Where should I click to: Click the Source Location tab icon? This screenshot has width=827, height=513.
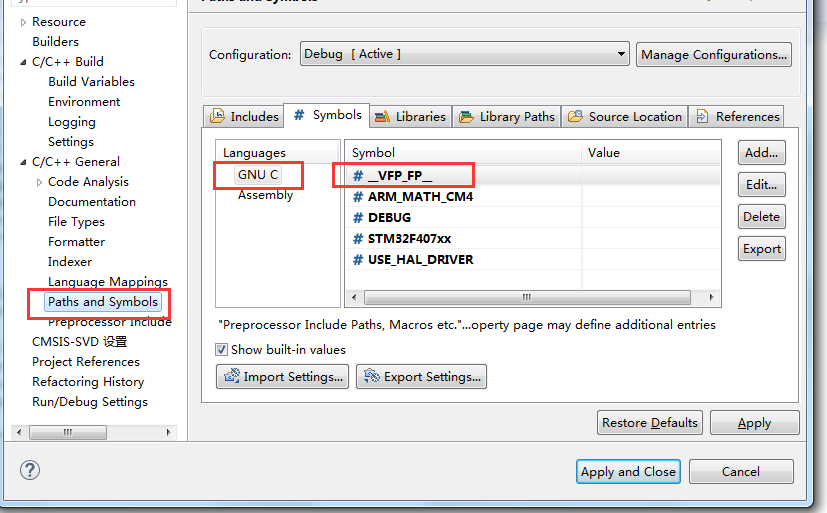point(575,116)
